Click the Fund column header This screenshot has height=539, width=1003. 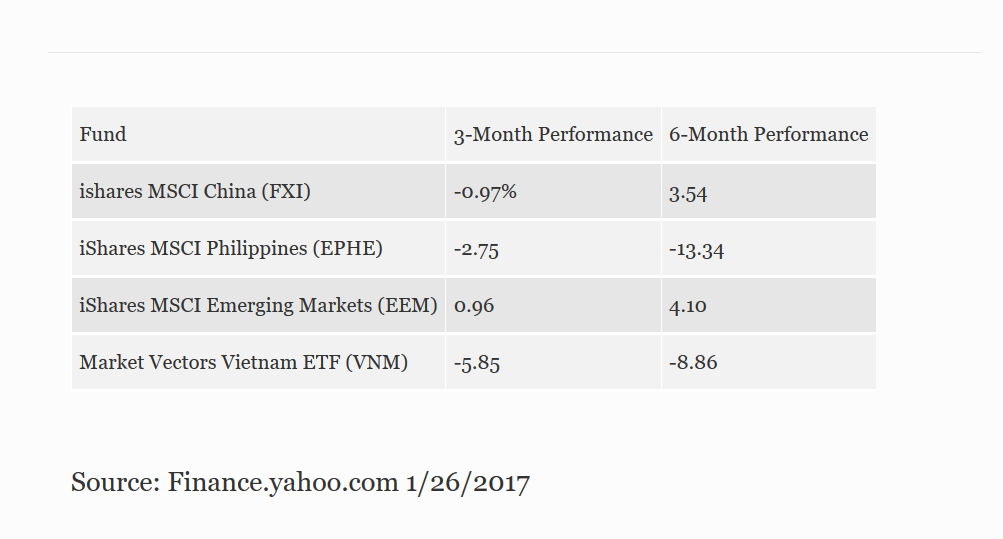coord(258,135)
